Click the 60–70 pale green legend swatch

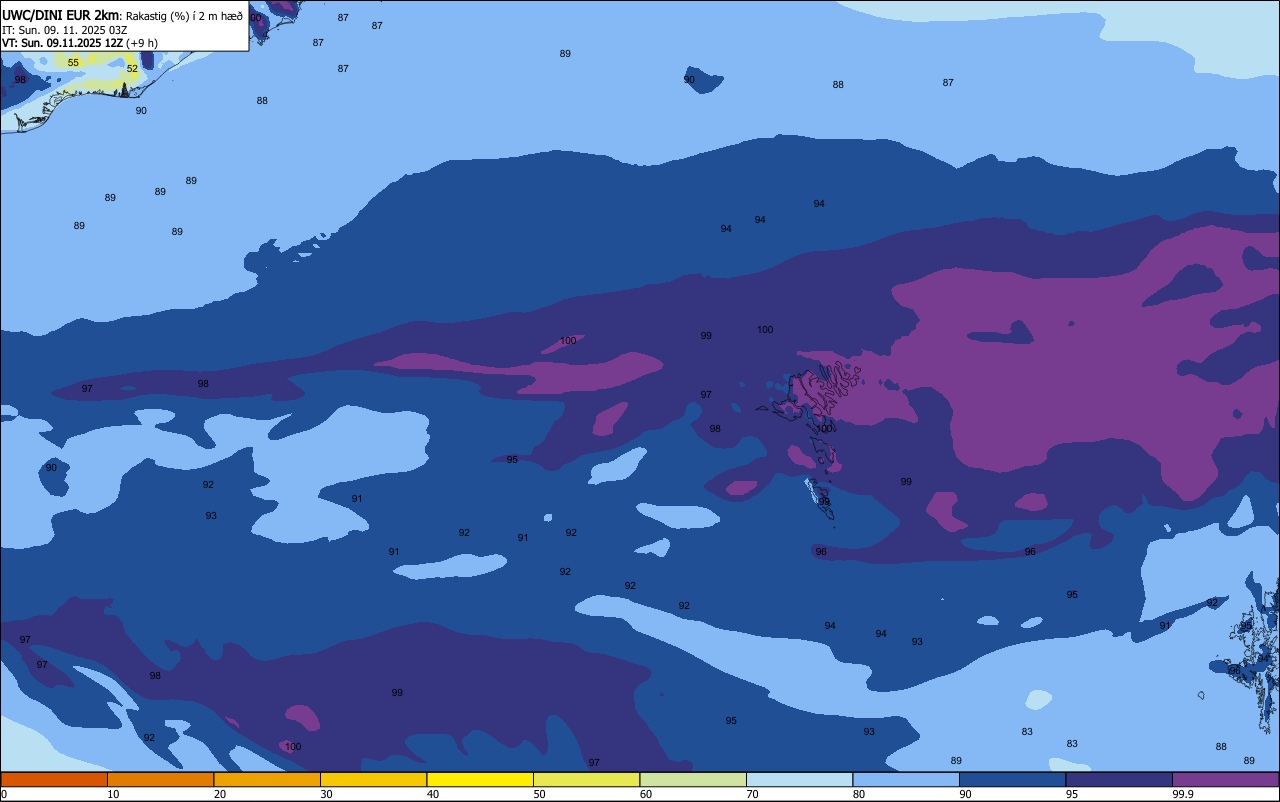point(693,779)
